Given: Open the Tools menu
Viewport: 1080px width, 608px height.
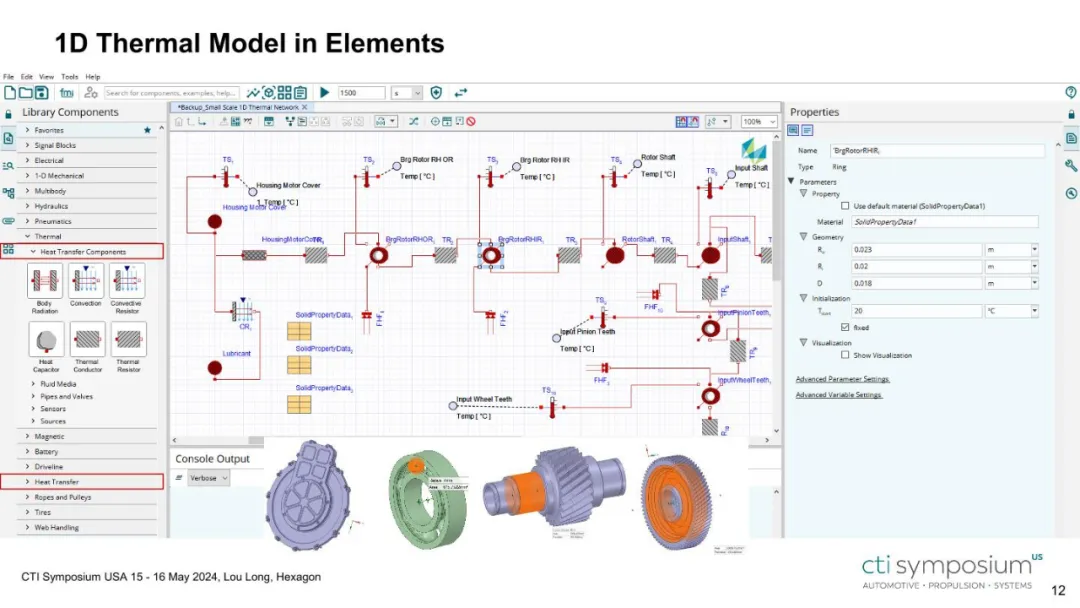Looking at the screenshot, I should coord(70,76).
